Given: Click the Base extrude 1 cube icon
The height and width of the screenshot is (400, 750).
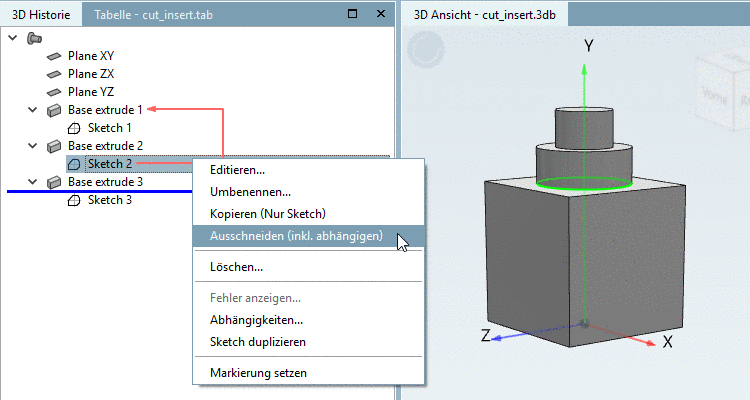Looking at the screenshot, I should [54, 110].
